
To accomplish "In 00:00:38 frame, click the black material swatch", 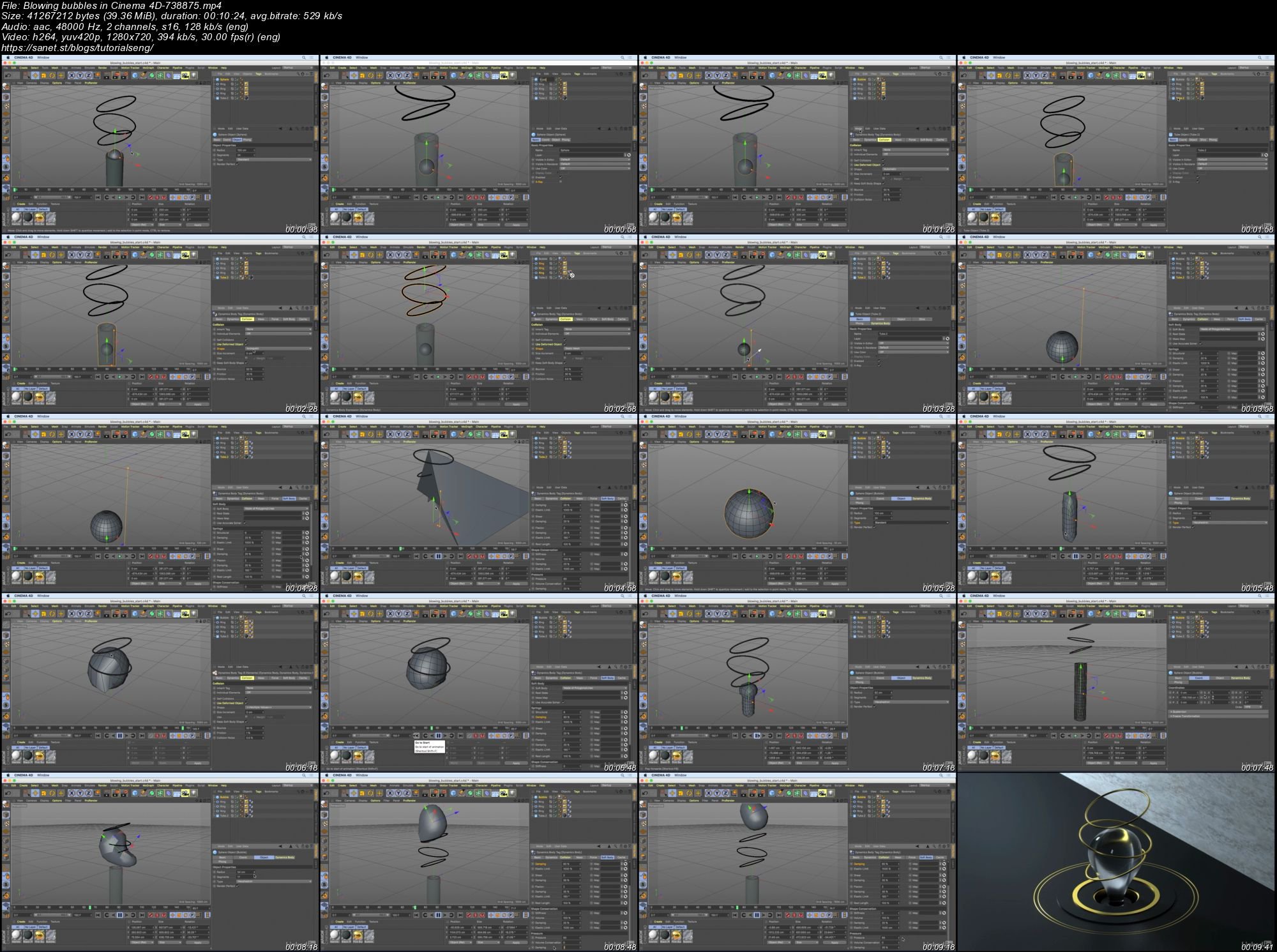I will [x=28, y=217].
